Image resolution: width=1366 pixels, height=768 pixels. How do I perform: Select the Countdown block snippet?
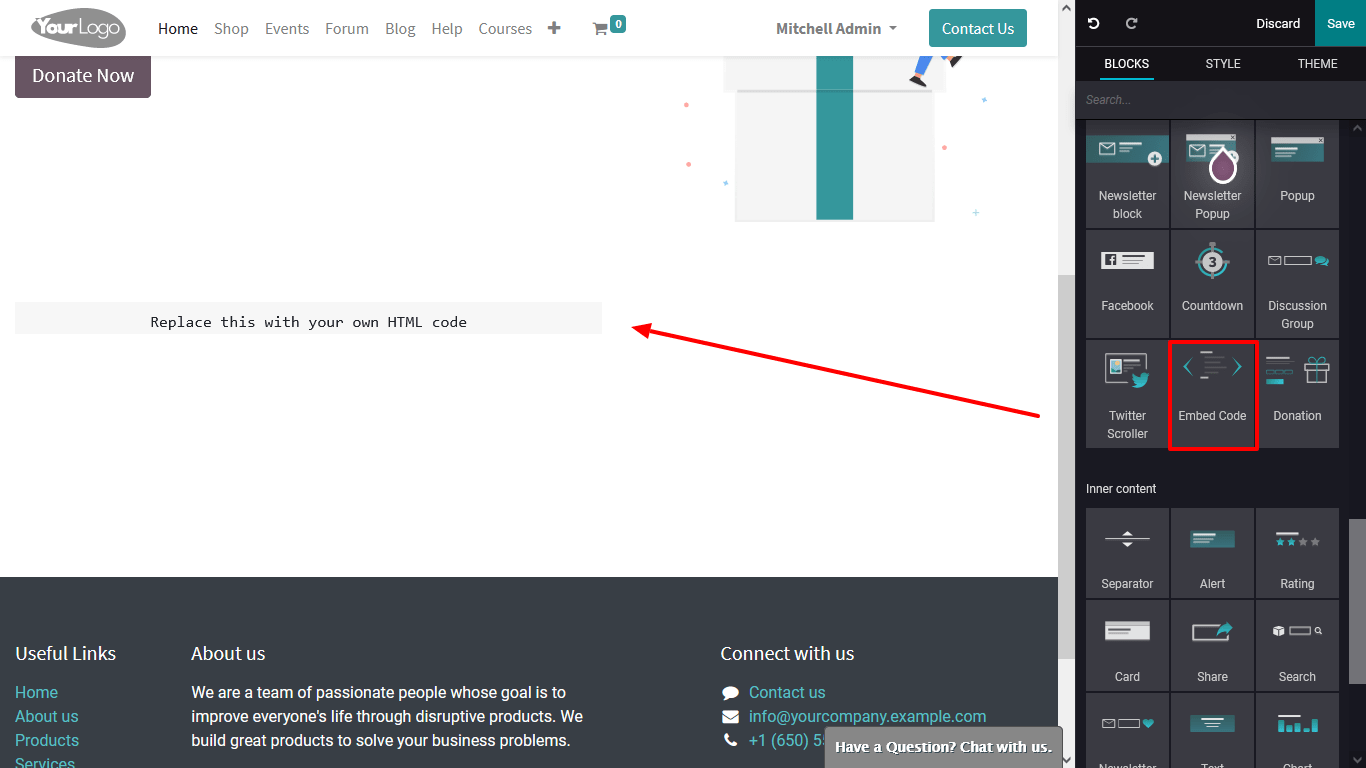click(x=1212, y=284)
